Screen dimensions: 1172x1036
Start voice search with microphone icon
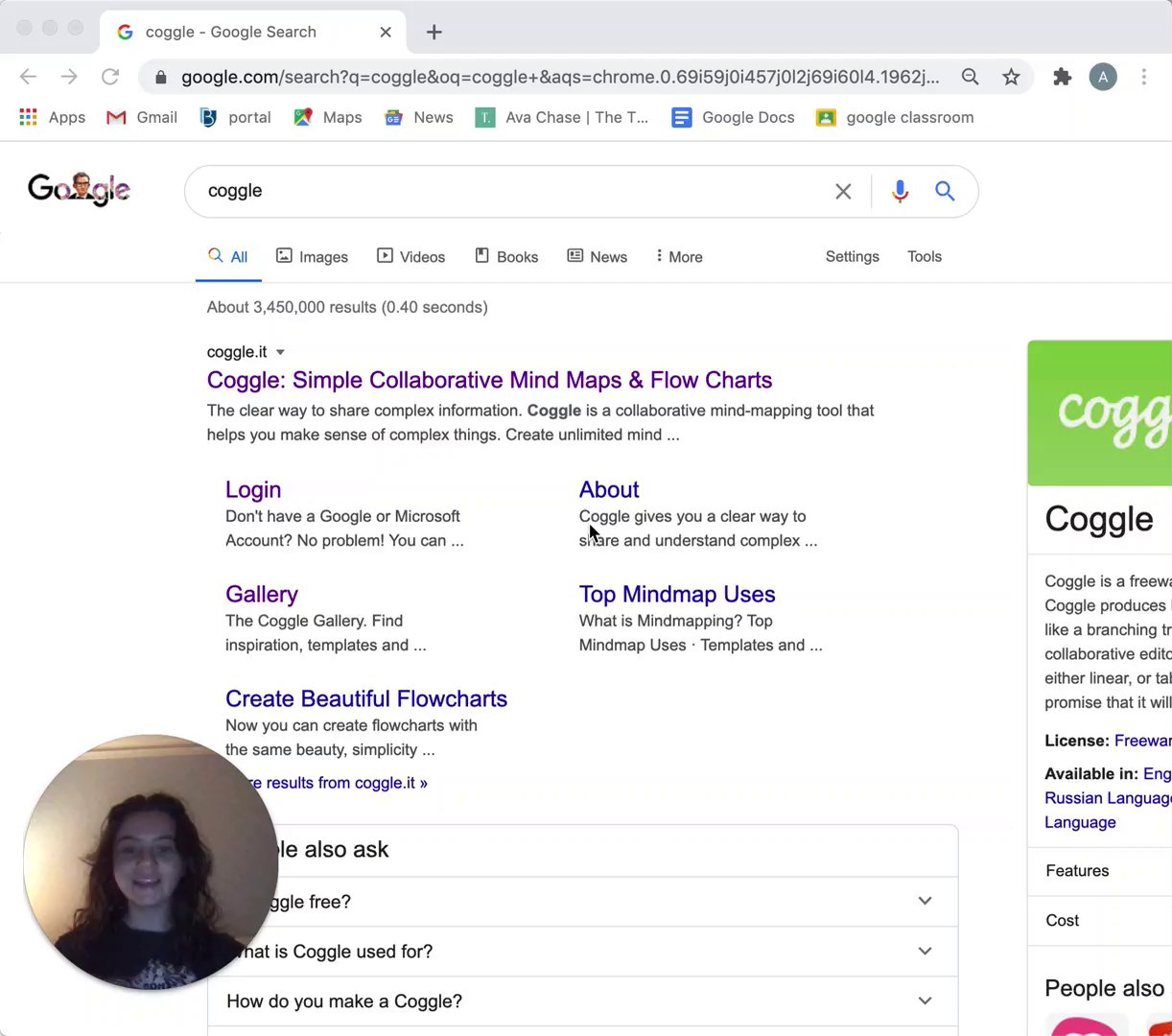point(900,191)
